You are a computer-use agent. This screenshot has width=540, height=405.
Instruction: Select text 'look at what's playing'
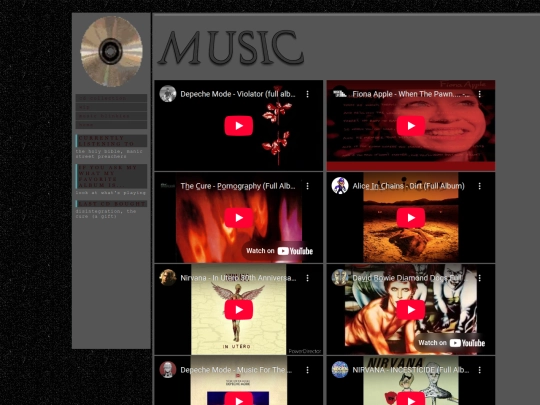coord(111,193)
